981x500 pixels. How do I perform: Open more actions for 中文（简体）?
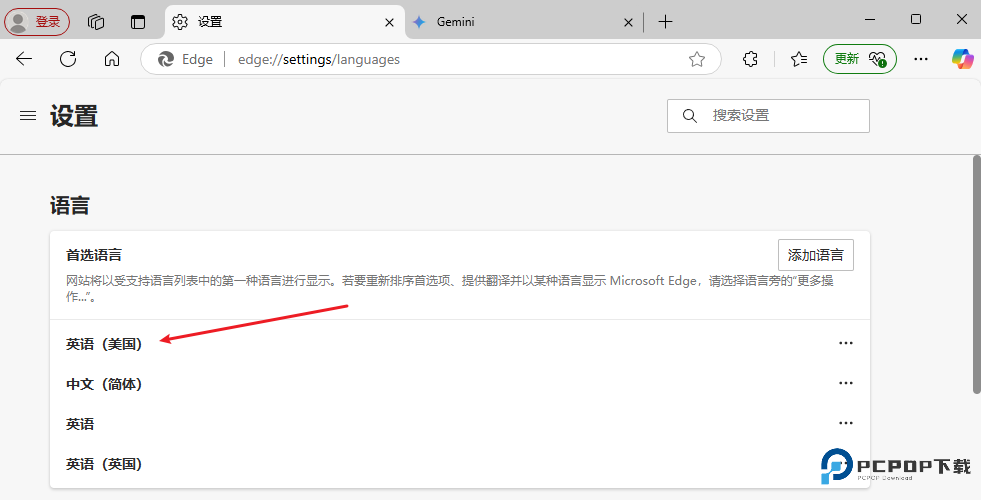(846, 383)
